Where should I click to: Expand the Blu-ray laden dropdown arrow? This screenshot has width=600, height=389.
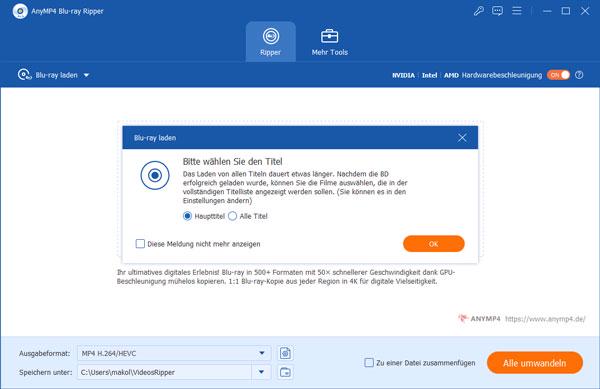pos(86,75)
